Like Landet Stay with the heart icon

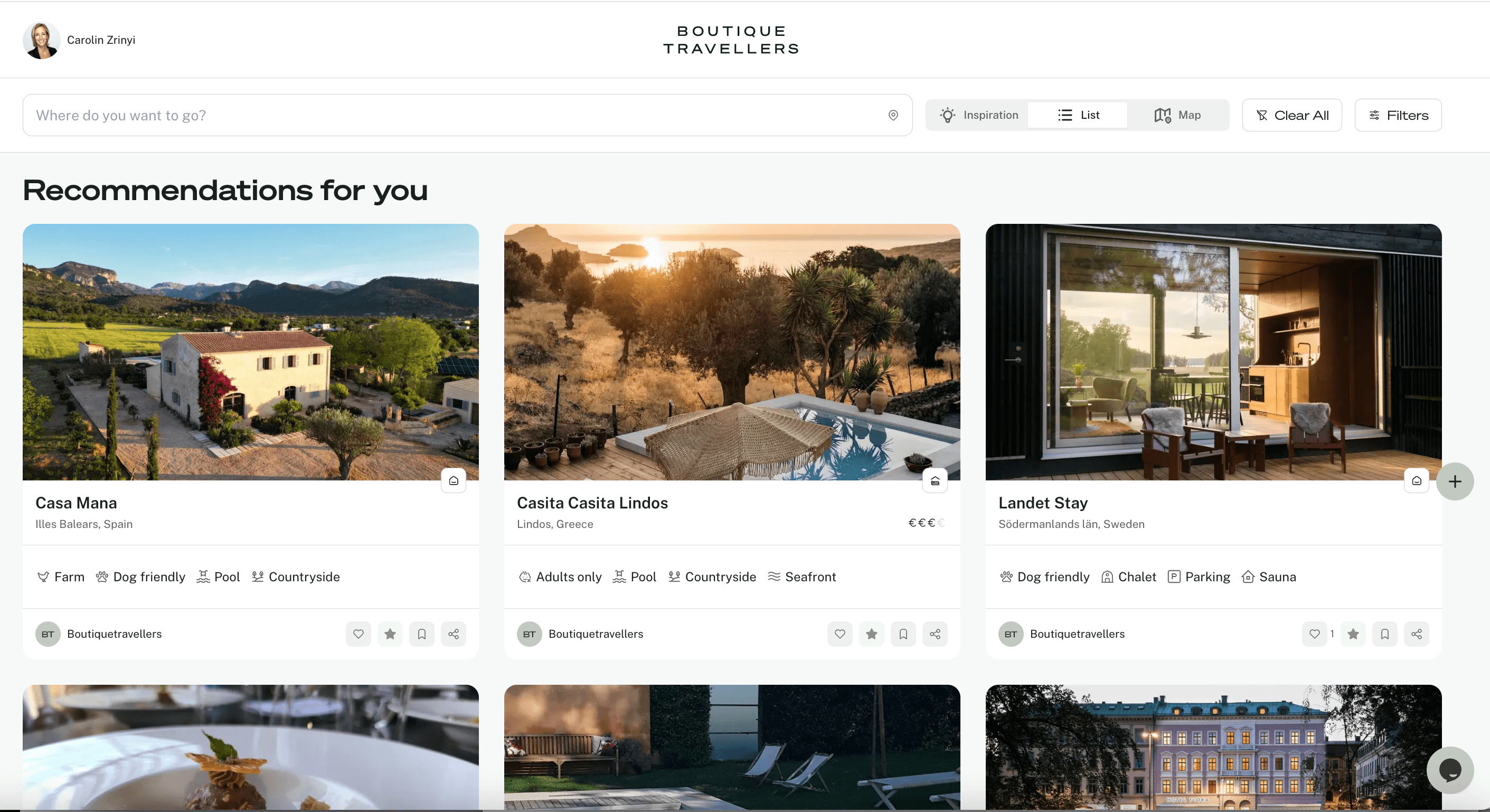point(1315,634)
